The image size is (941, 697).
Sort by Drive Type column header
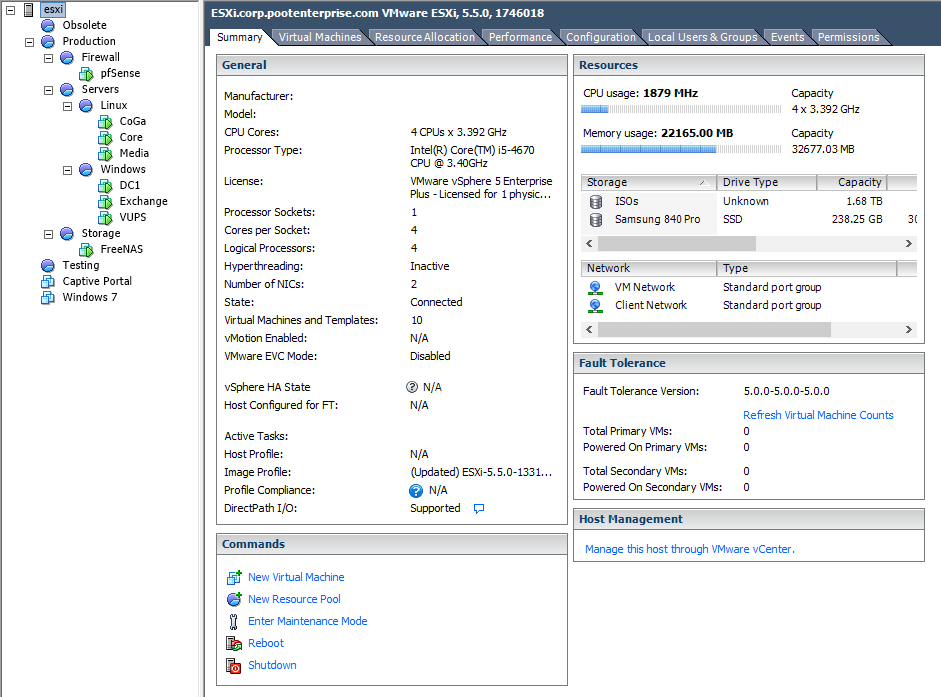(x=766, y=183)
